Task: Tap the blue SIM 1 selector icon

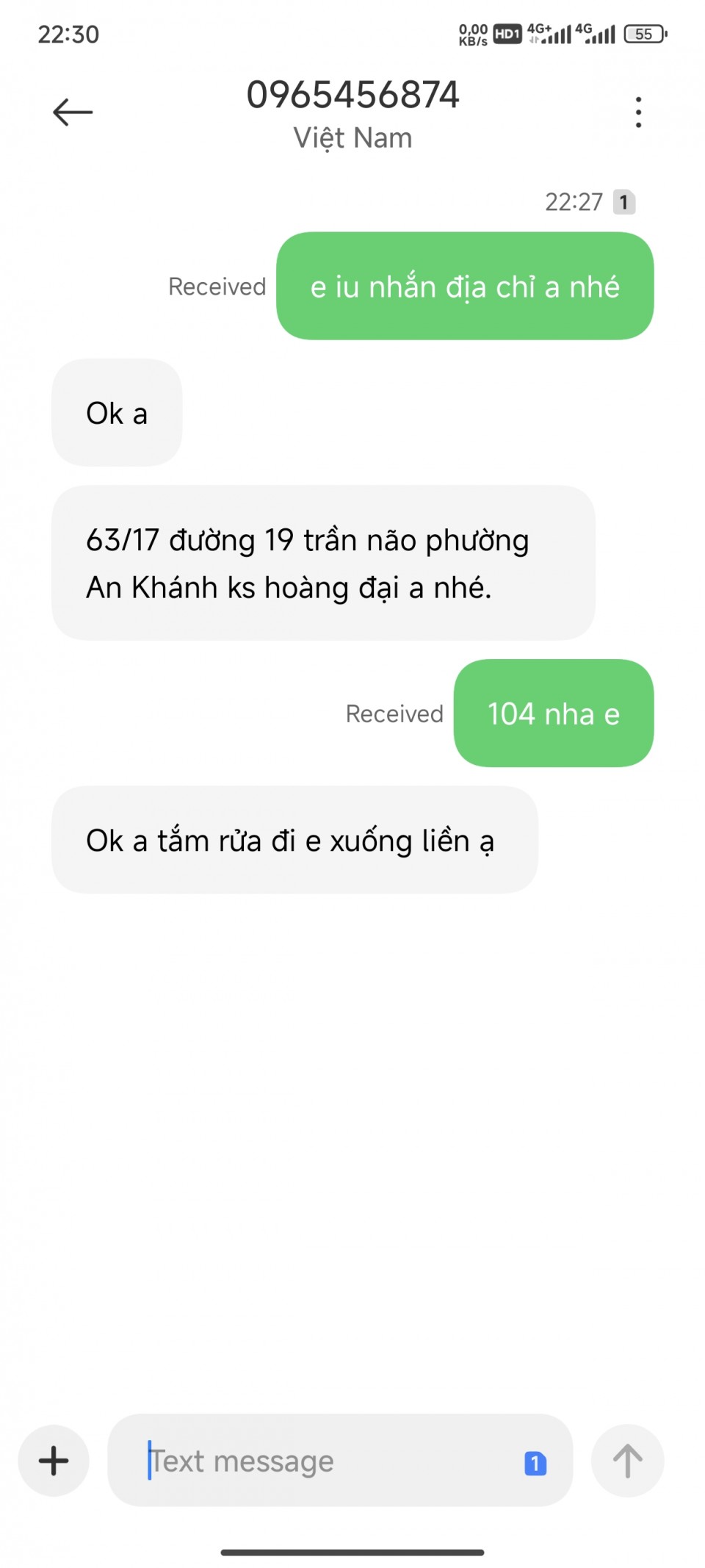Action: click(535, 1463)
